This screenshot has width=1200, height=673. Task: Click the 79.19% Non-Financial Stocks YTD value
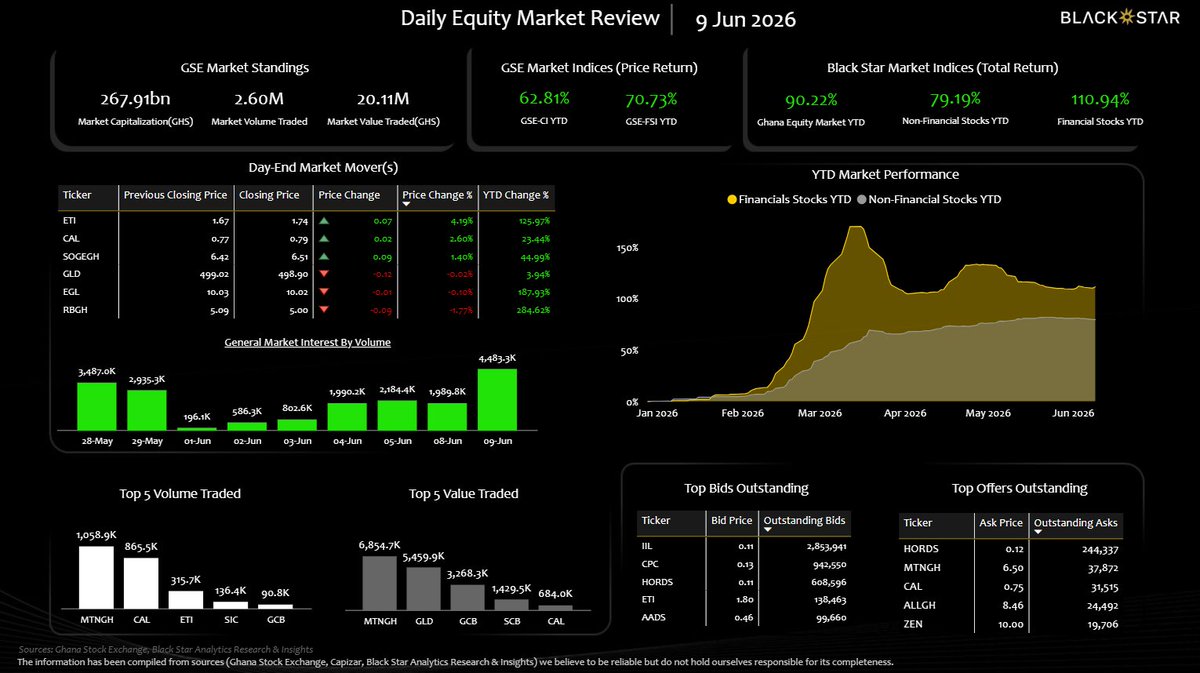[953, 99]
